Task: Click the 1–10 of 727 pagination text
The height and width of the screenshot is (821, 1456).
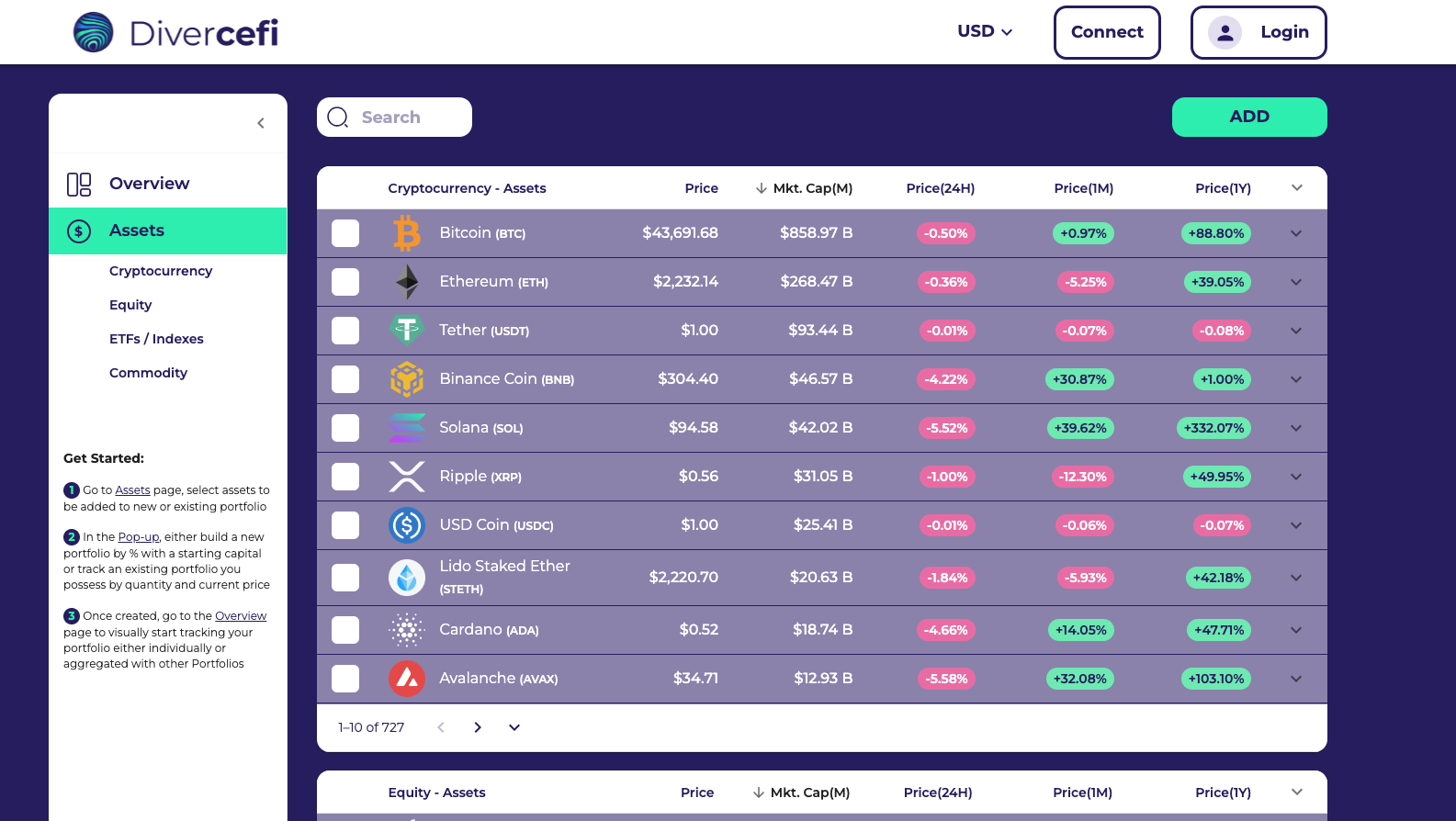Action: click(x=371, y=727)
